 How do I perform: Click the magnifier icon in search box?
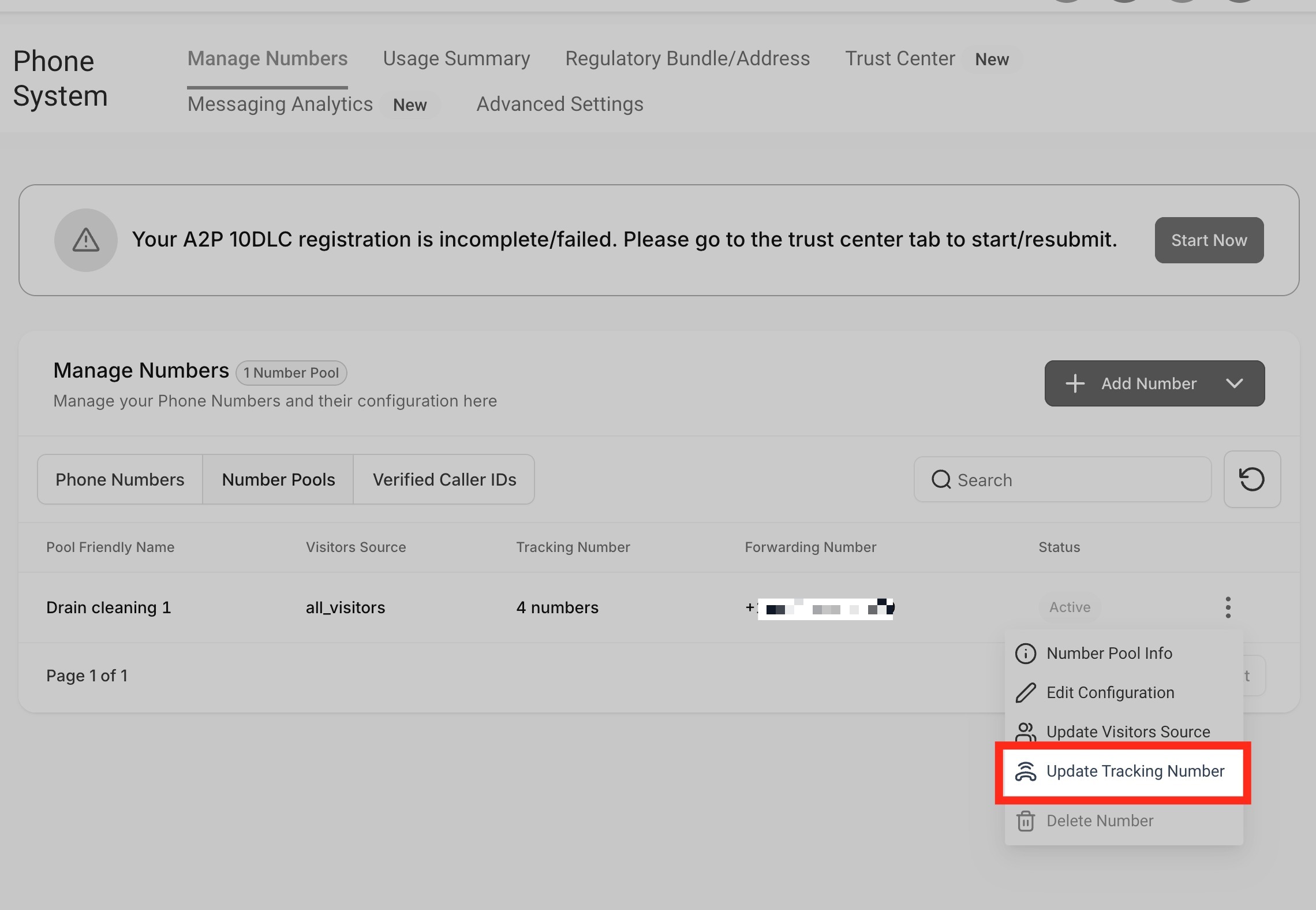pyautogui.click(x=941, y=479)
